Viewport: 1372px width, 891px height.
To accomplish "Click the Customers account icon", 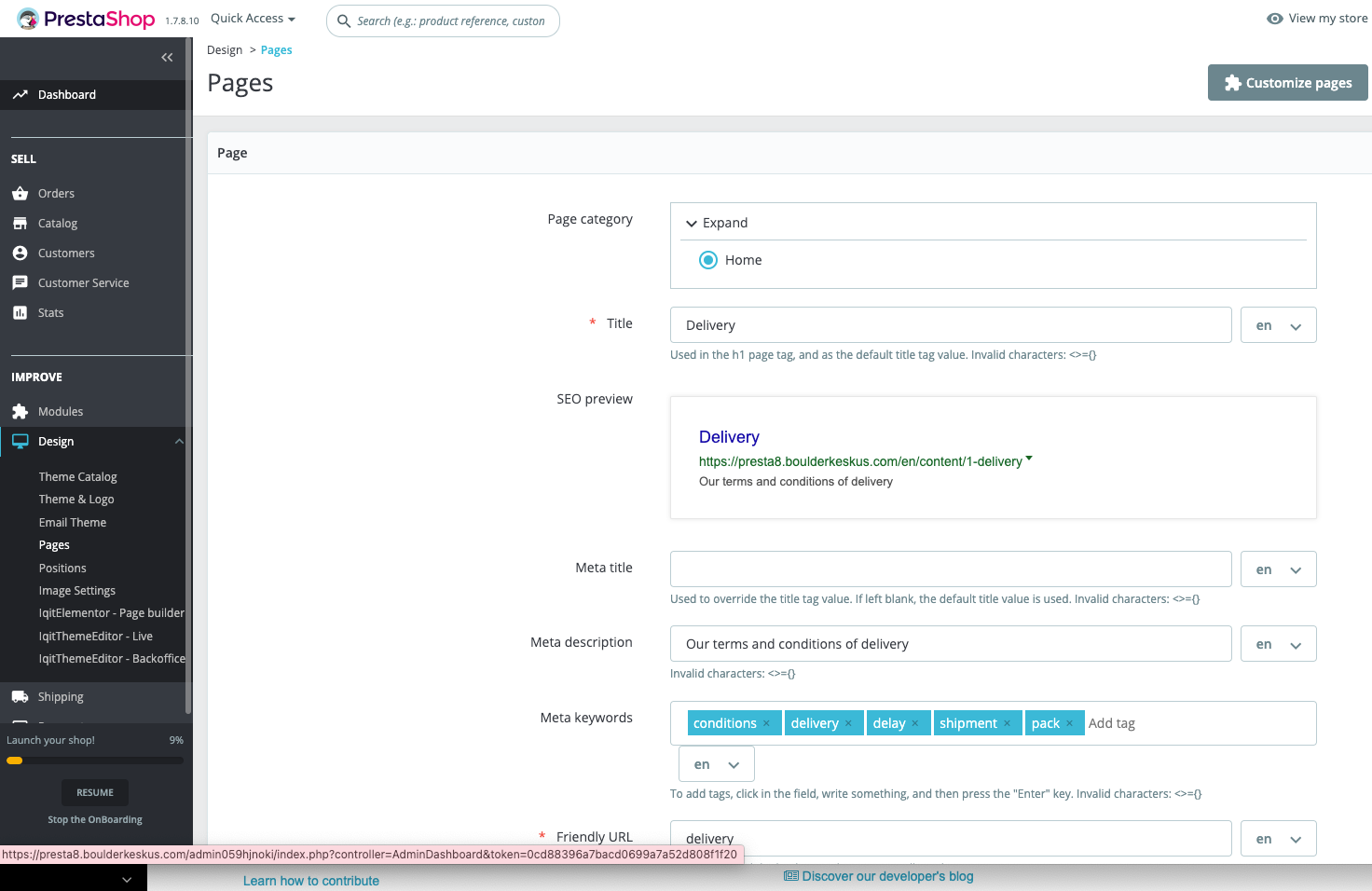I will 20,253.
